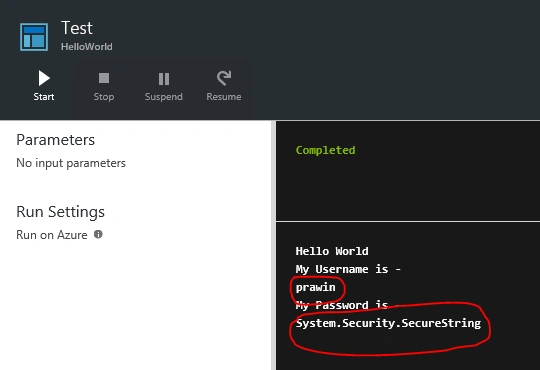Click the System.Security.SecureString output line

tap(388, 323)
